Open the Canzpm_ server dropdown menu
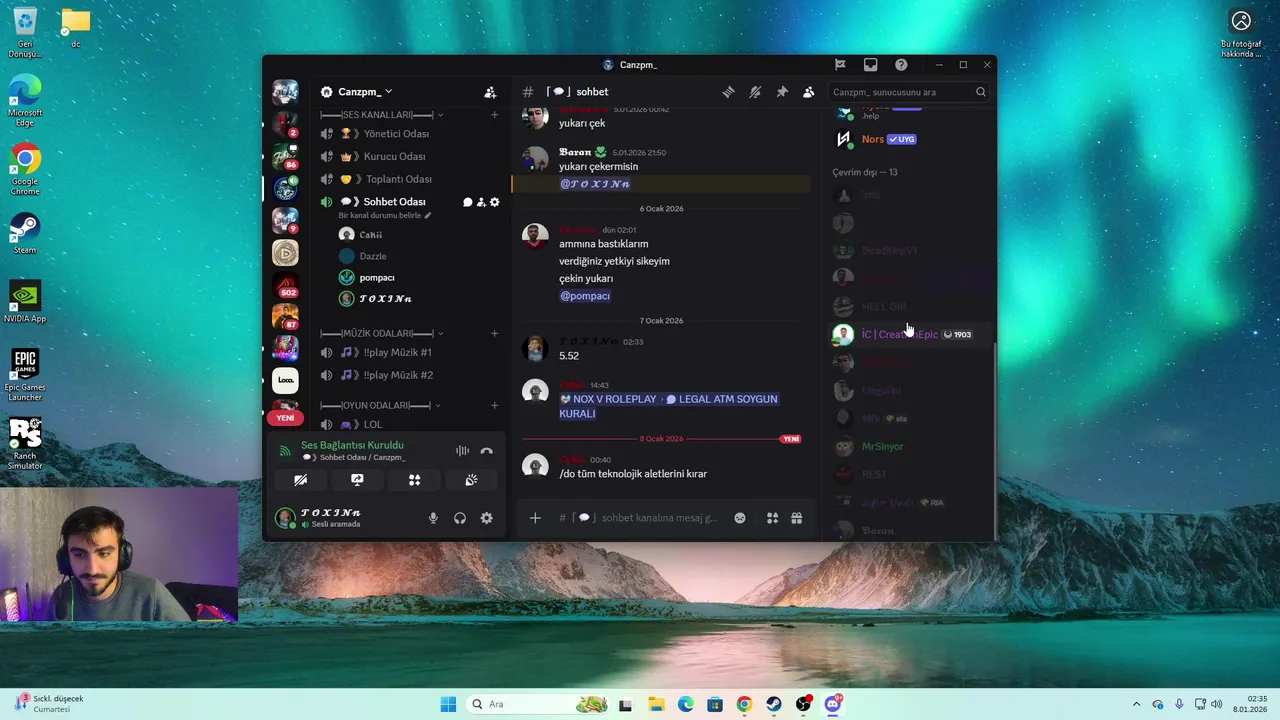Screen dimensions: 1280x720 365,92
